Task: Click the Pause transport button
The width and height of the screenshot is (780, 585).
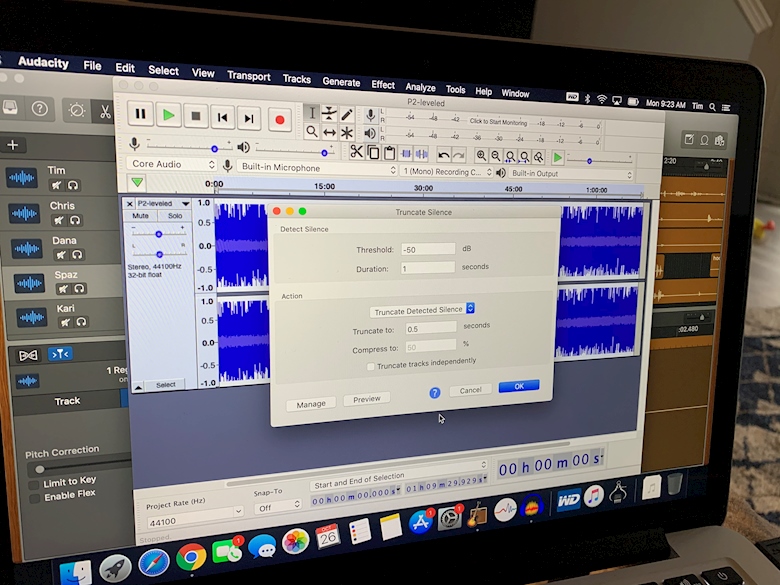Action: (x=140, y=114)
